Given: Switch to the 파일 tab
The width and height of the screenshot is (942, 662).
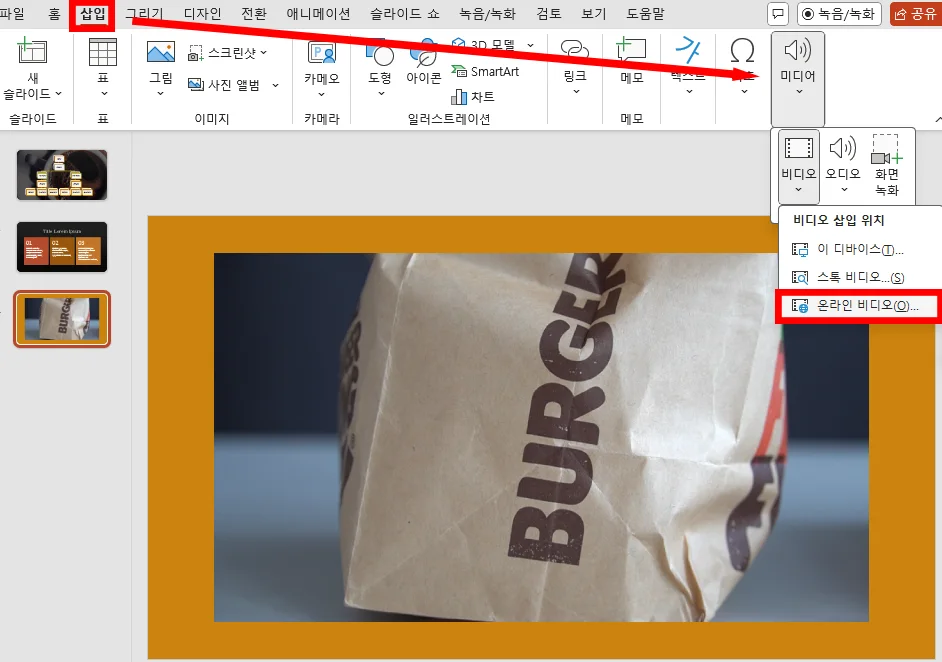Looking at the screenshot, I should pos(12,14).
